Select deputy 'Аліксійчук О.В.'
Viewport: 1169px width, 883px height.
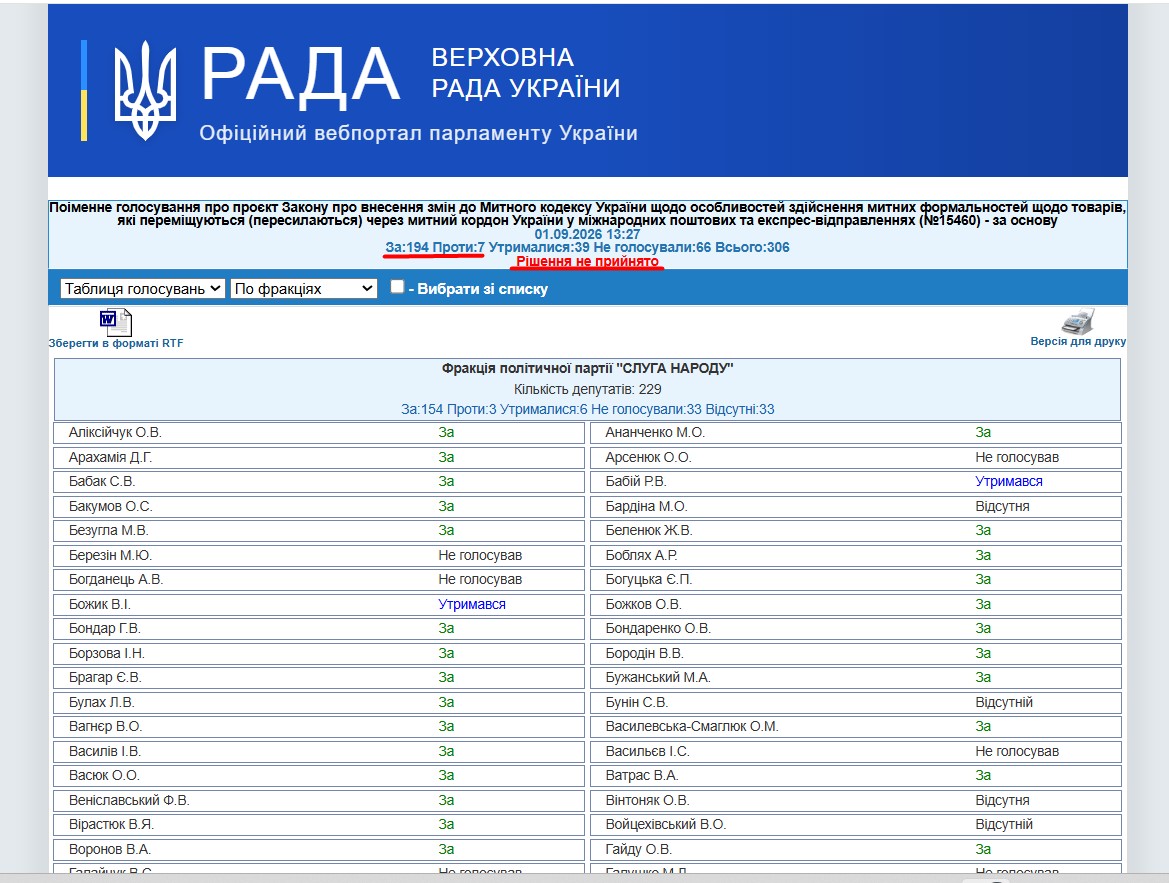tap(115, 433)
